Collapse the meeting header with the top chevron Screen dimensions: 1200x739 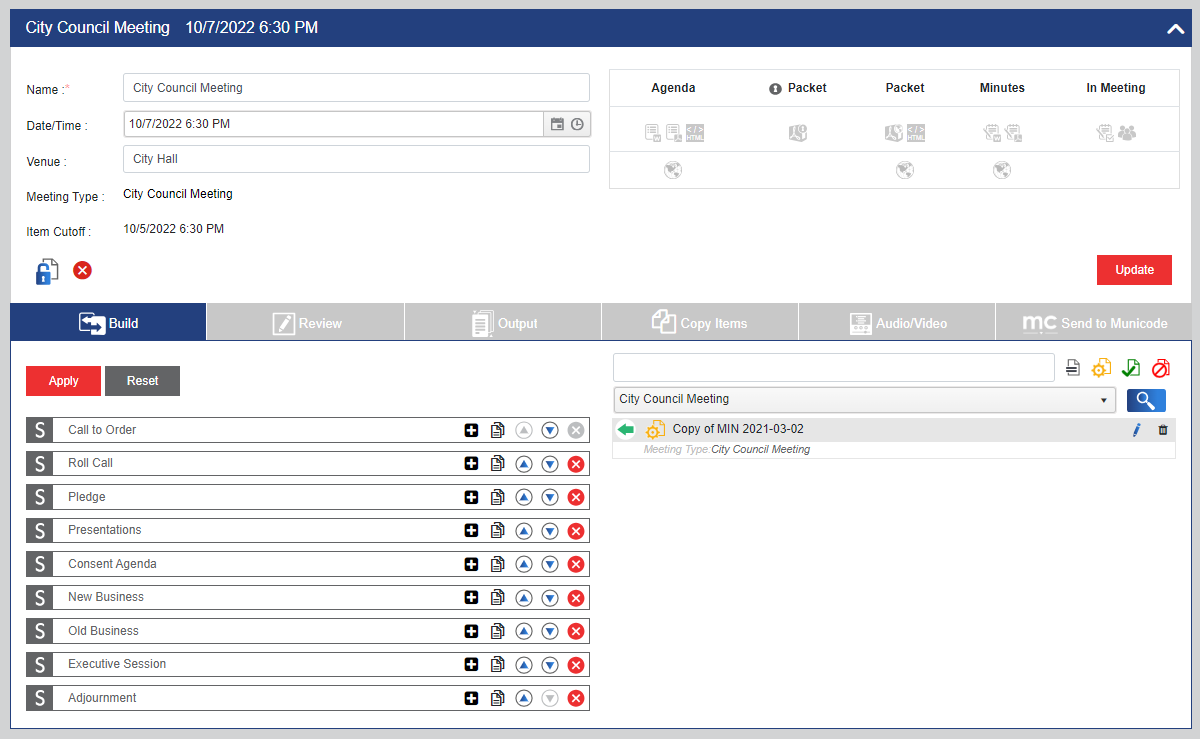click(1175, 29)
